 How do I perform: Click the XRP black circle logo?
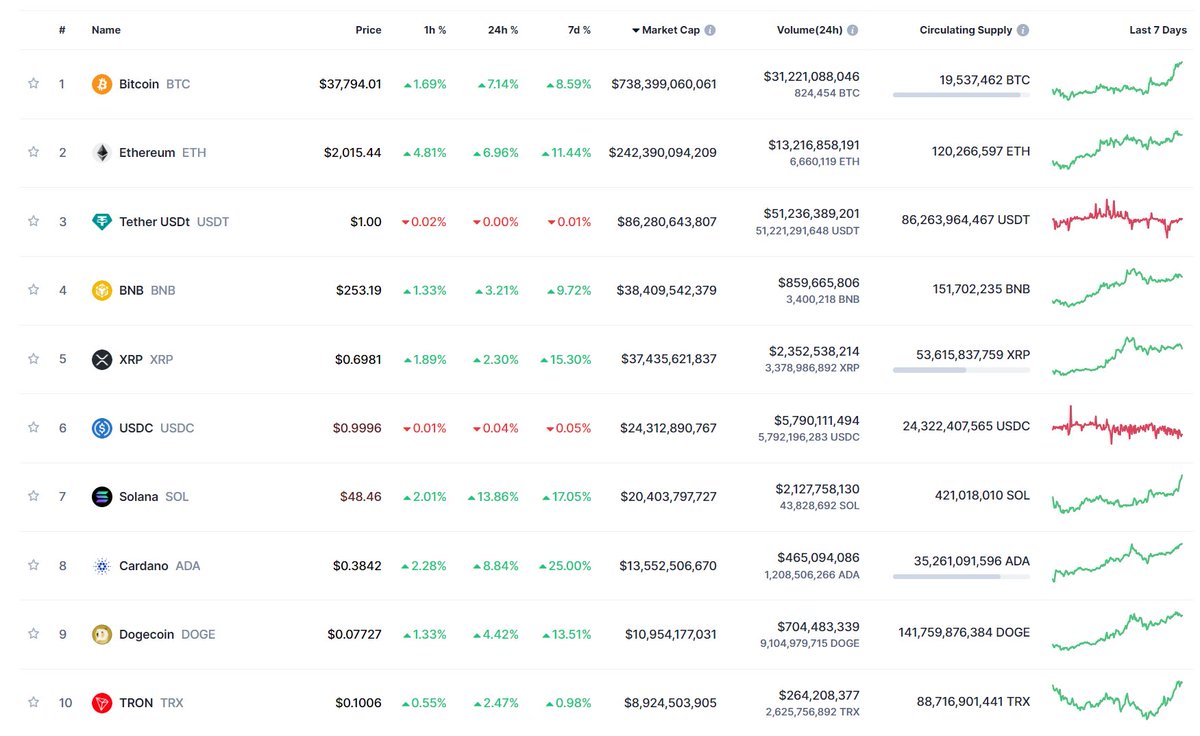coord(101,359)
